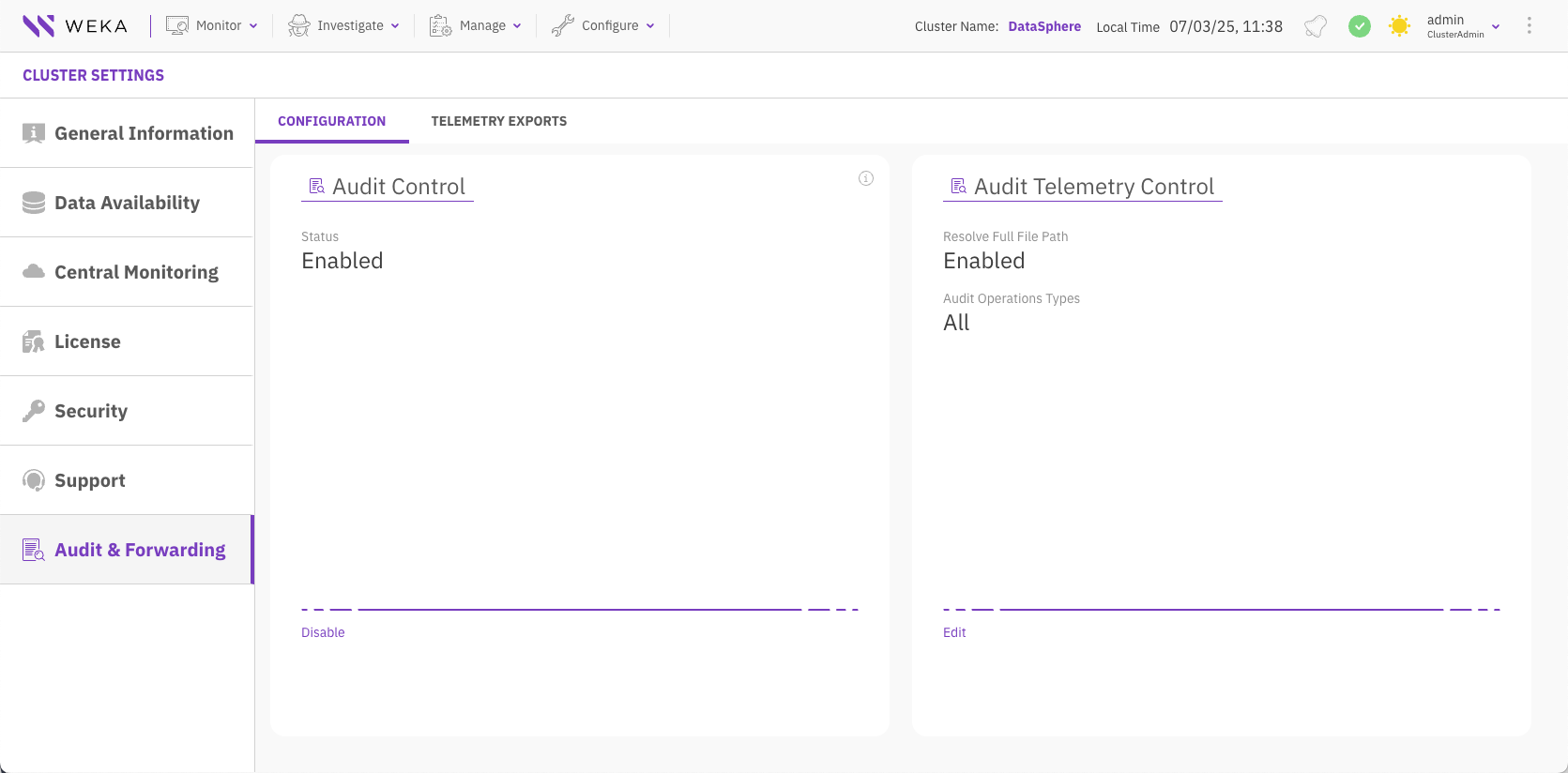This screenshot has width=1568, height=773.
Task: Open the three-dot more options menu
Action: pyautogui.click(x=1529, y=26)
